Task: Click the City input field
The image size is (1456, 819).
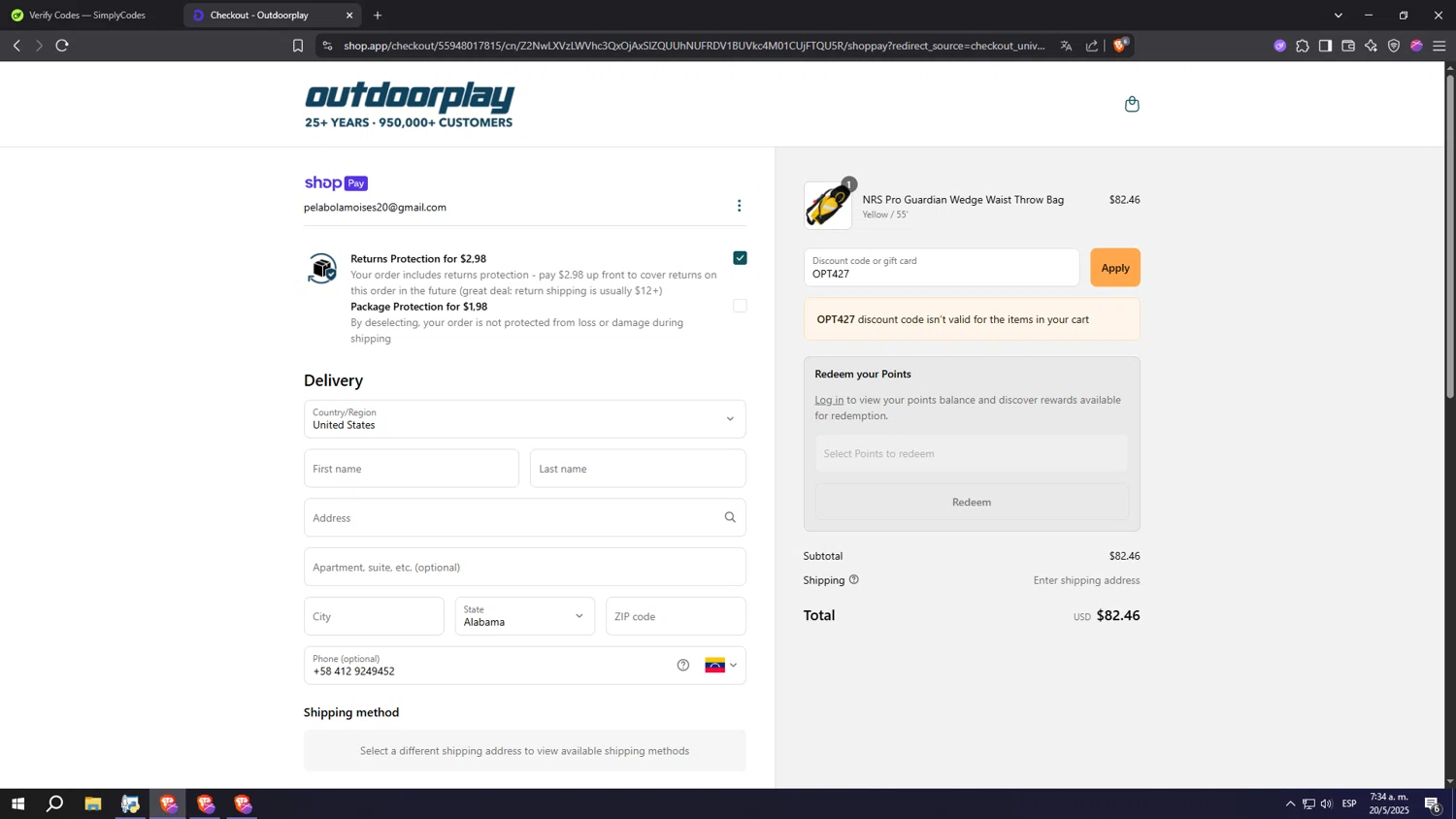Action: click(374, 616)
